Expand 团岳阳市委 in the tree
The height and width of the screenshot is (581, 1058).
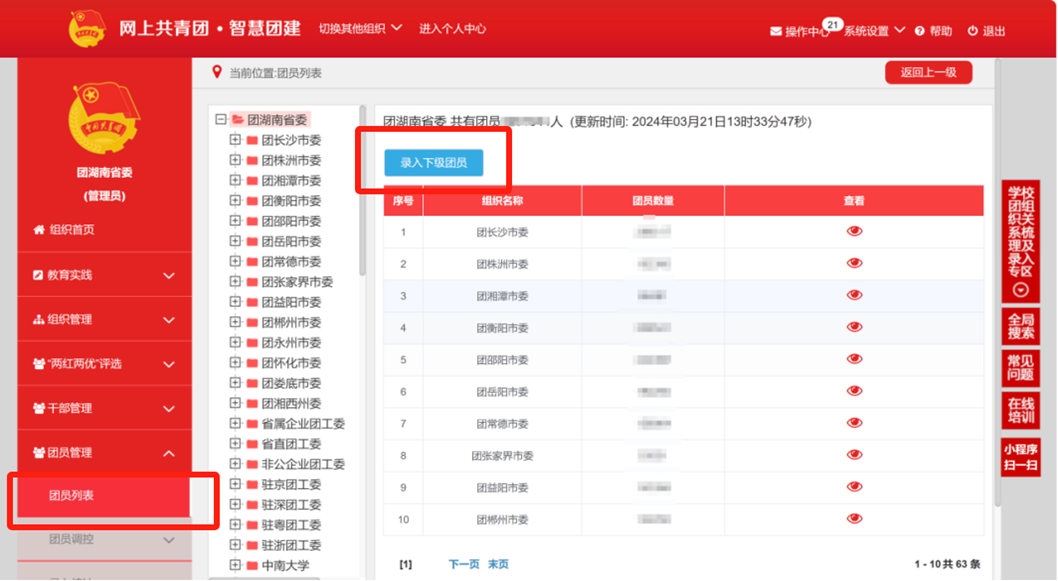point(235,241)
